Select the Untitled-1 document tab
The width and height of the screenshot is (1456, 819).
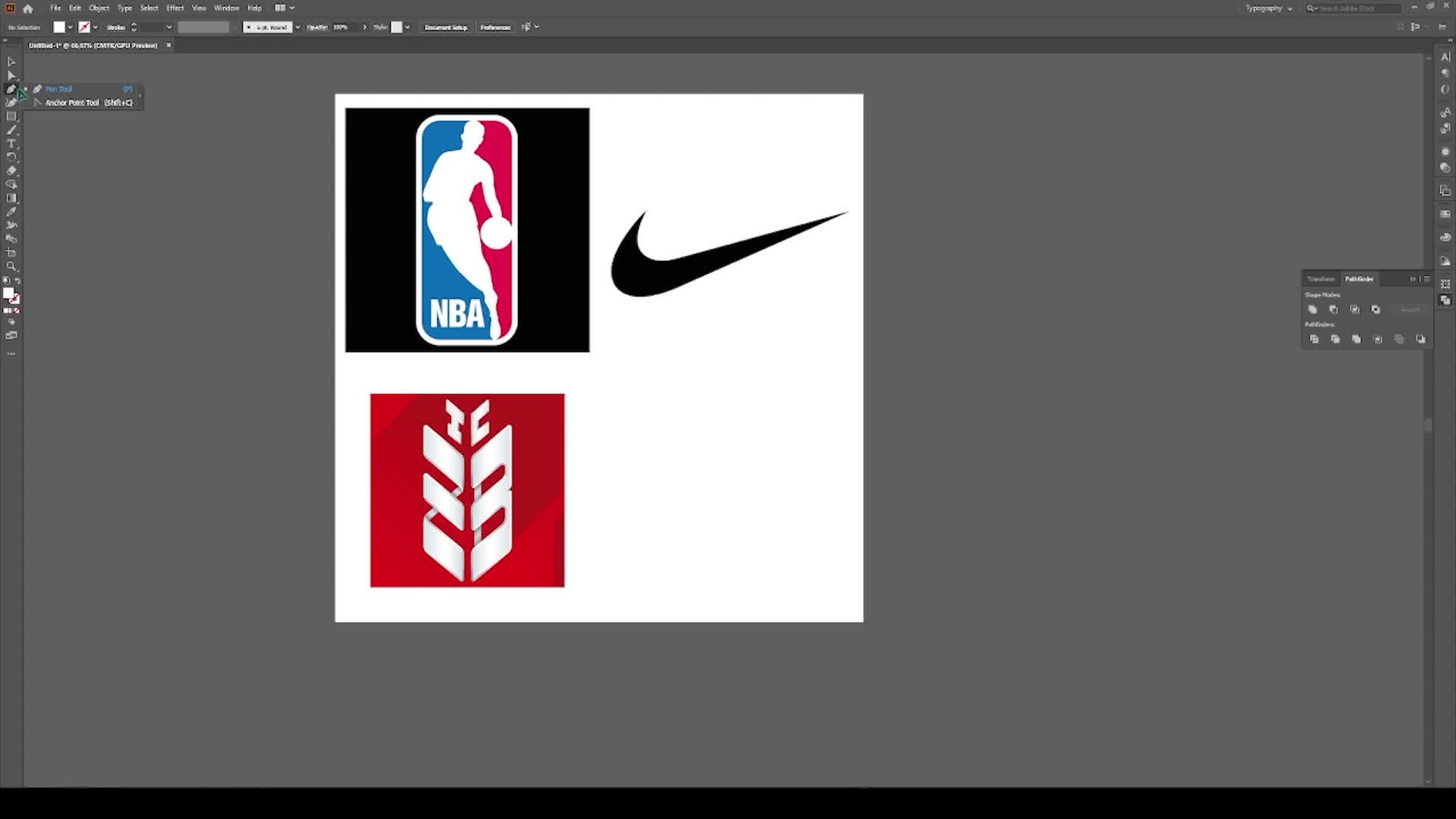tap(93, 45)
